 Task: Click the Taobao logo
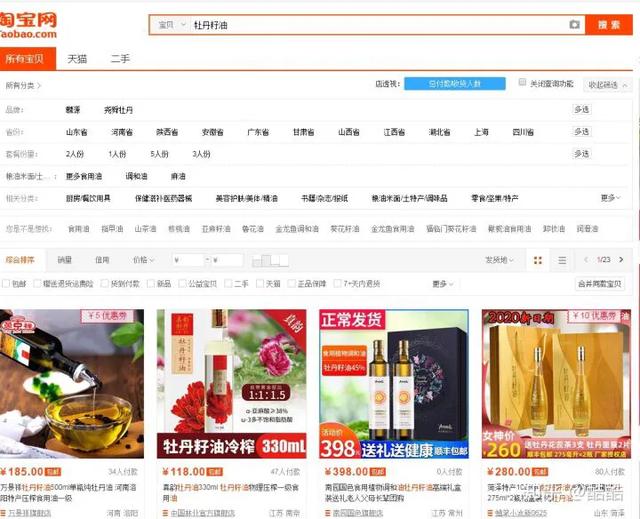(29, 24)
